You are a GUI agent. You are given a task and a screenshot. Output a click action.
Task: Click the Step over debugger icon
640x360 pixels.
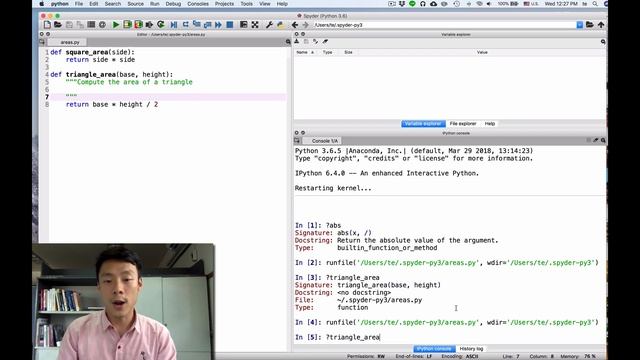(x=185, y=25)
